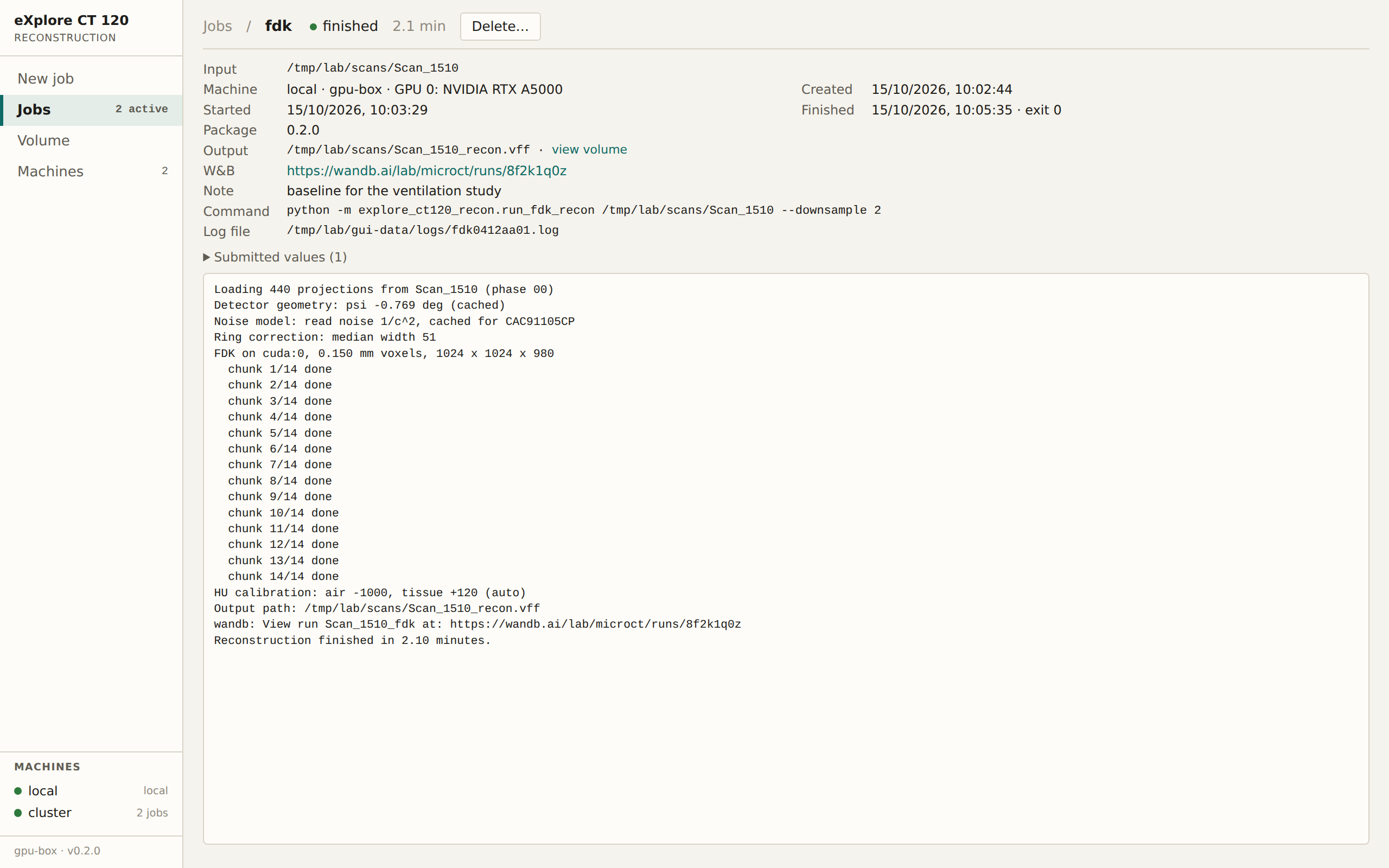Screen dimensions: 1389x868
Task: Click 'Reconstruction finished in 2.10 minutes.' line
Action: (353, 641)
